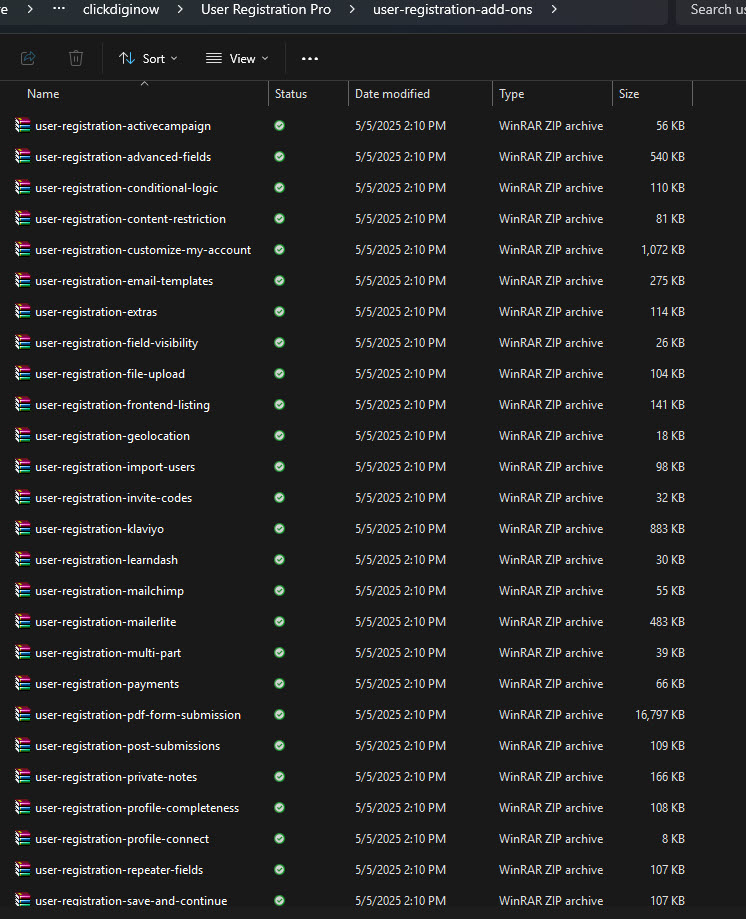Click into the Search box
This screenshot has height=919, width=746.
click(x=712, y=9)
